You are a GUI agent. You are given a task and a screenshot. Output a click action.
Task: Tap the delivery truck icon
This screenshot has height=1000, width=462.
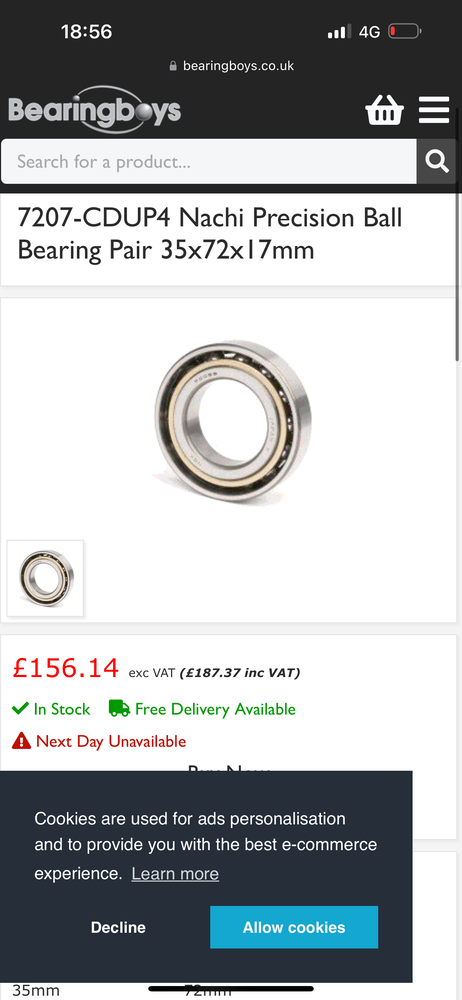119,709
